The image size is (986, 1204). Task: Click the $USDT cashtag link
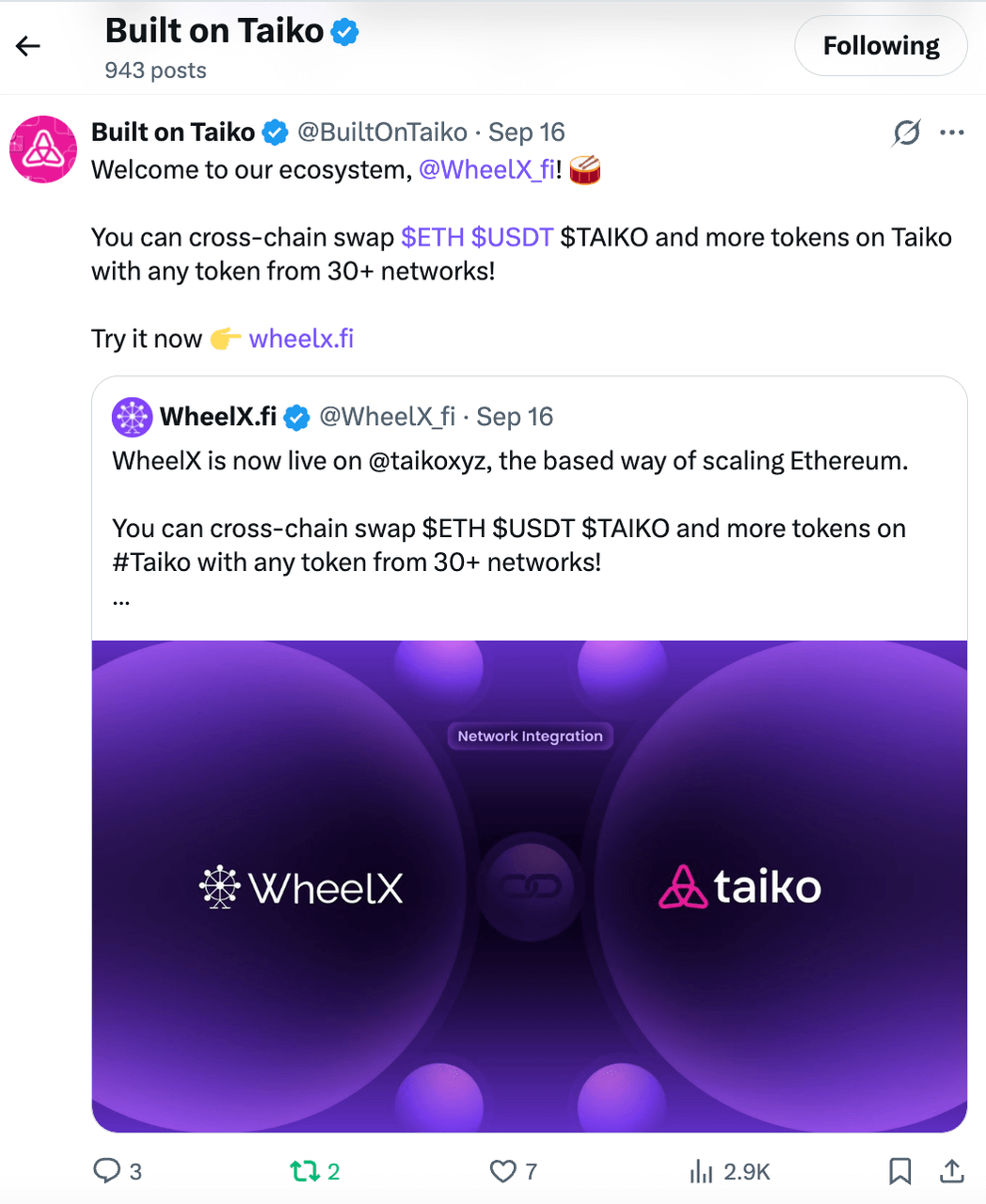coord(512,237)
